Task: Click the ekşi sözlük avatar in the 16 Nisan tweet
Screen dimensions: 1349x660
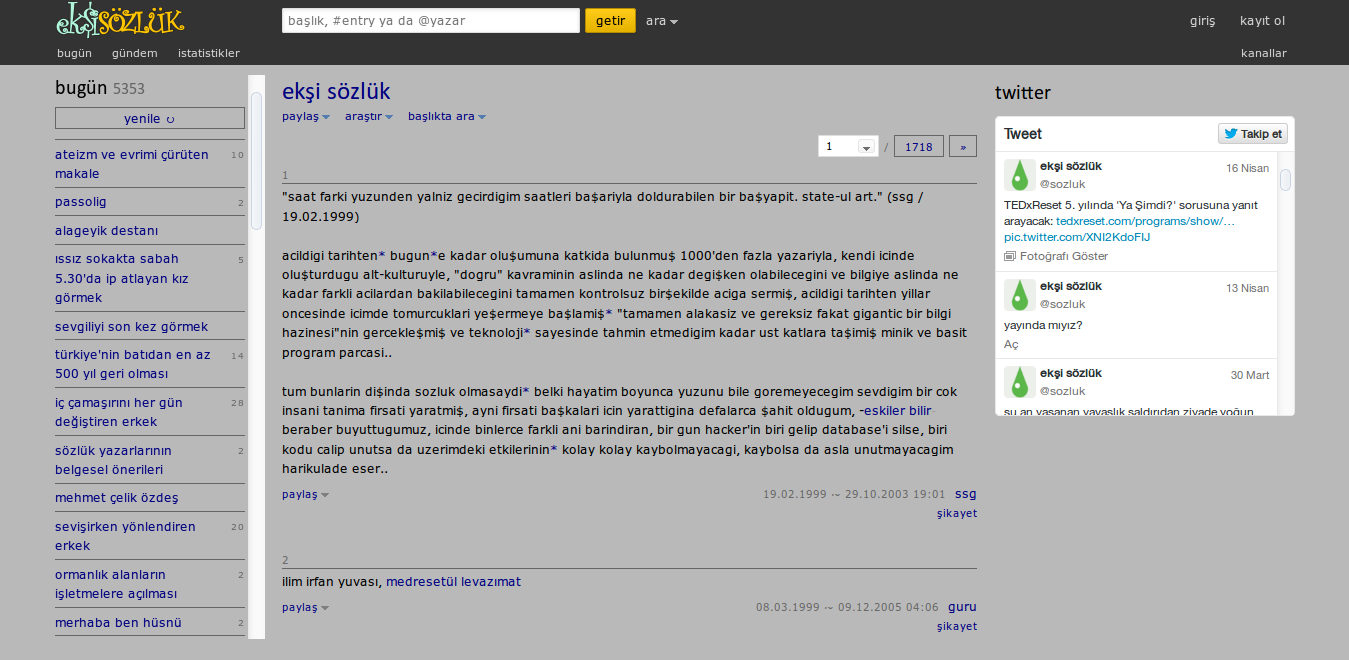Action: click(x=1020, y=175)
